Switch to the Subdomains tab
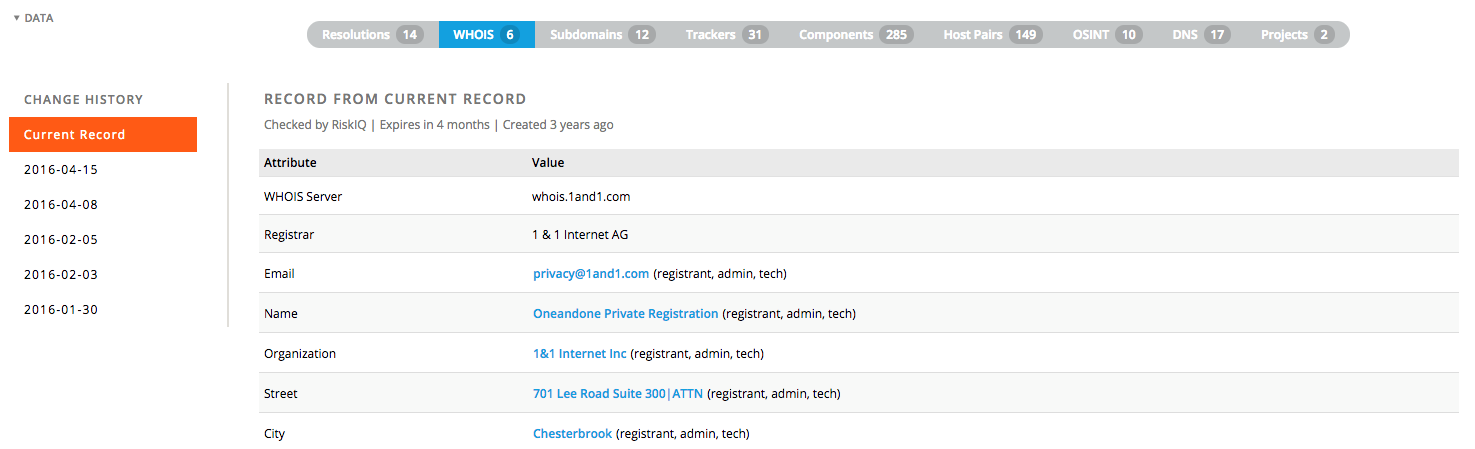This screenshot has width=1475, height=449. [x=602, y=35]
